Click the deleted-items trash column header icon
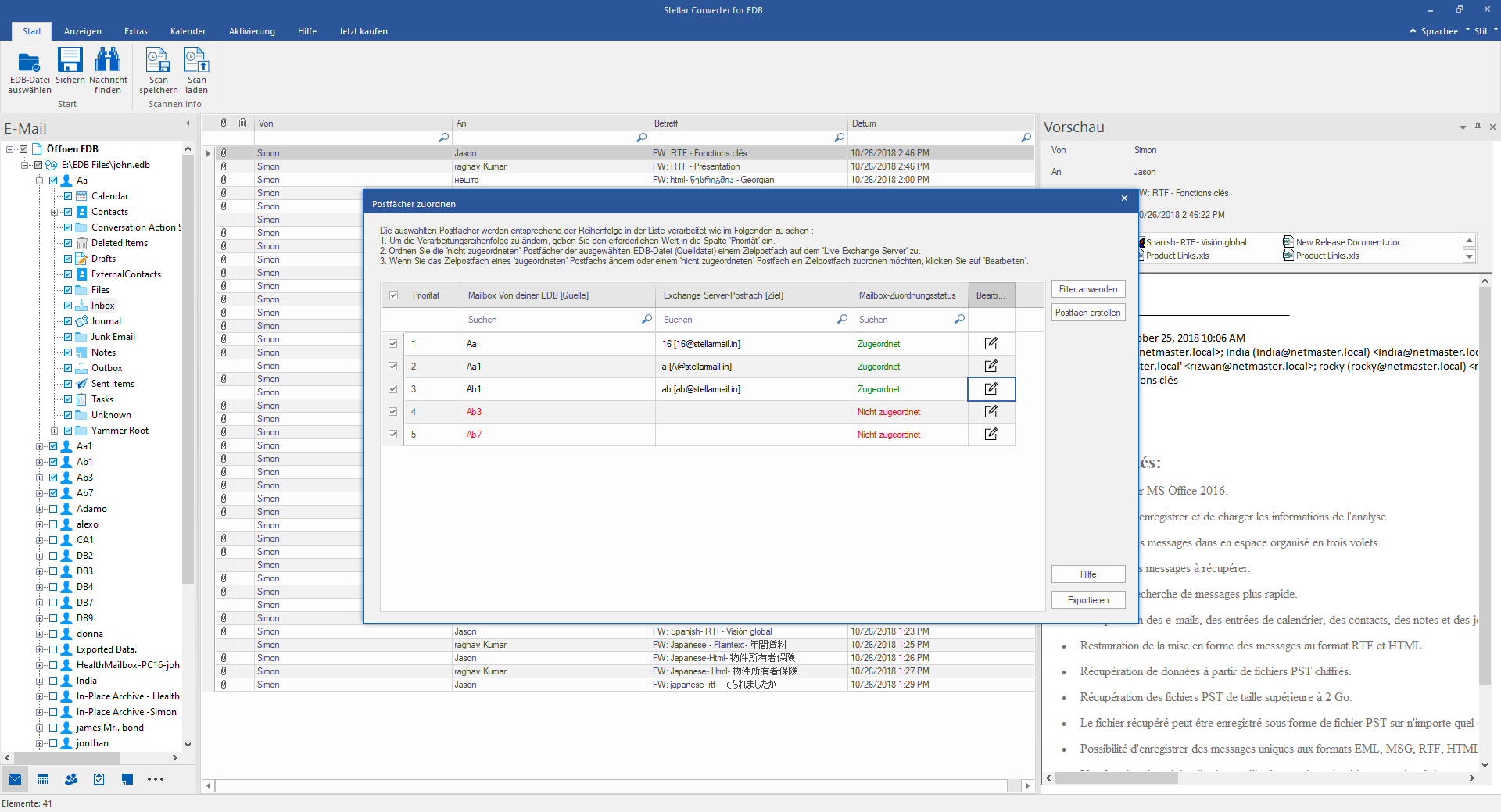 243,123
